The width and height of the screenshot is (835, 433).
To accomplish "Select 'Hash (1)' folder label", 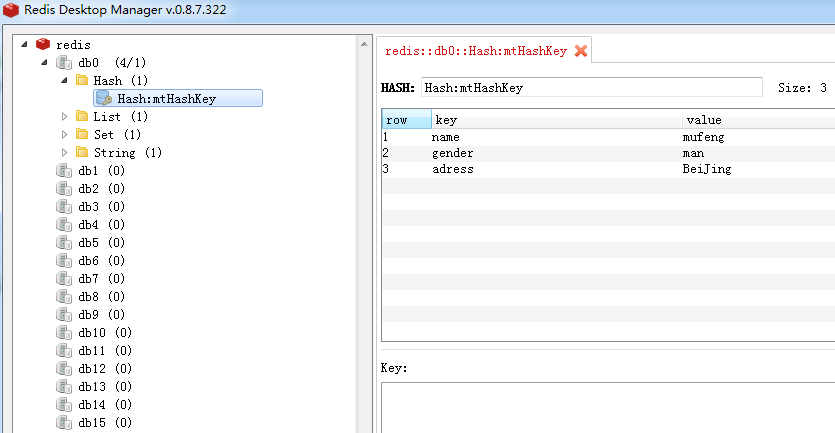I will [120, 80].
